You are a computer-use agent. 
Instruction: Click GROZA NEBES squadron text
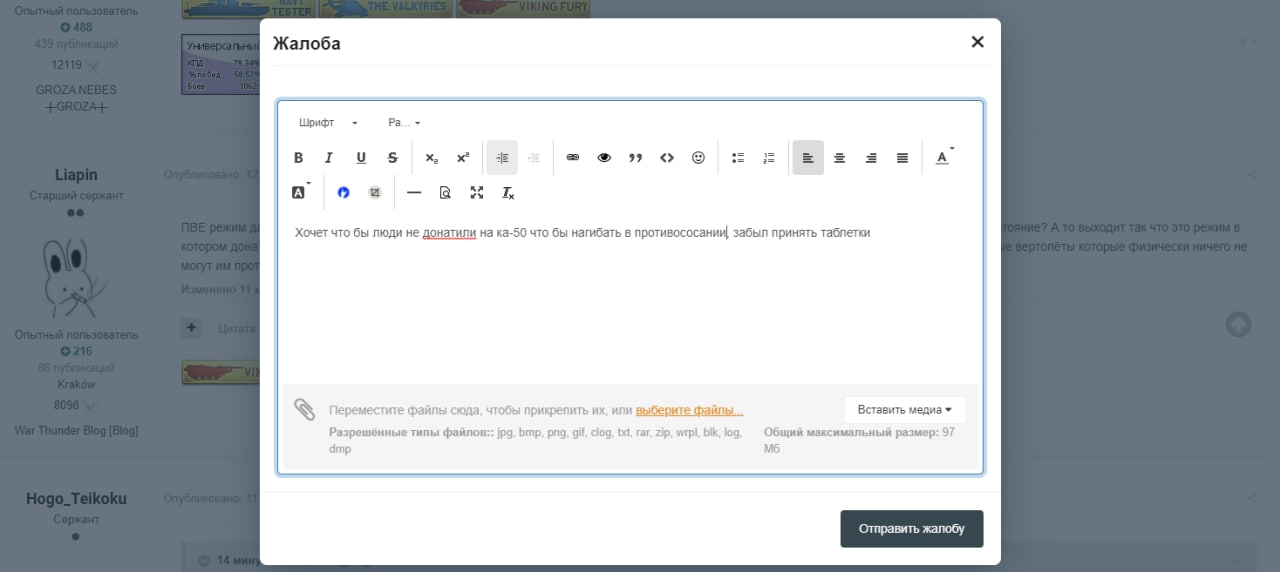[76, 90]
